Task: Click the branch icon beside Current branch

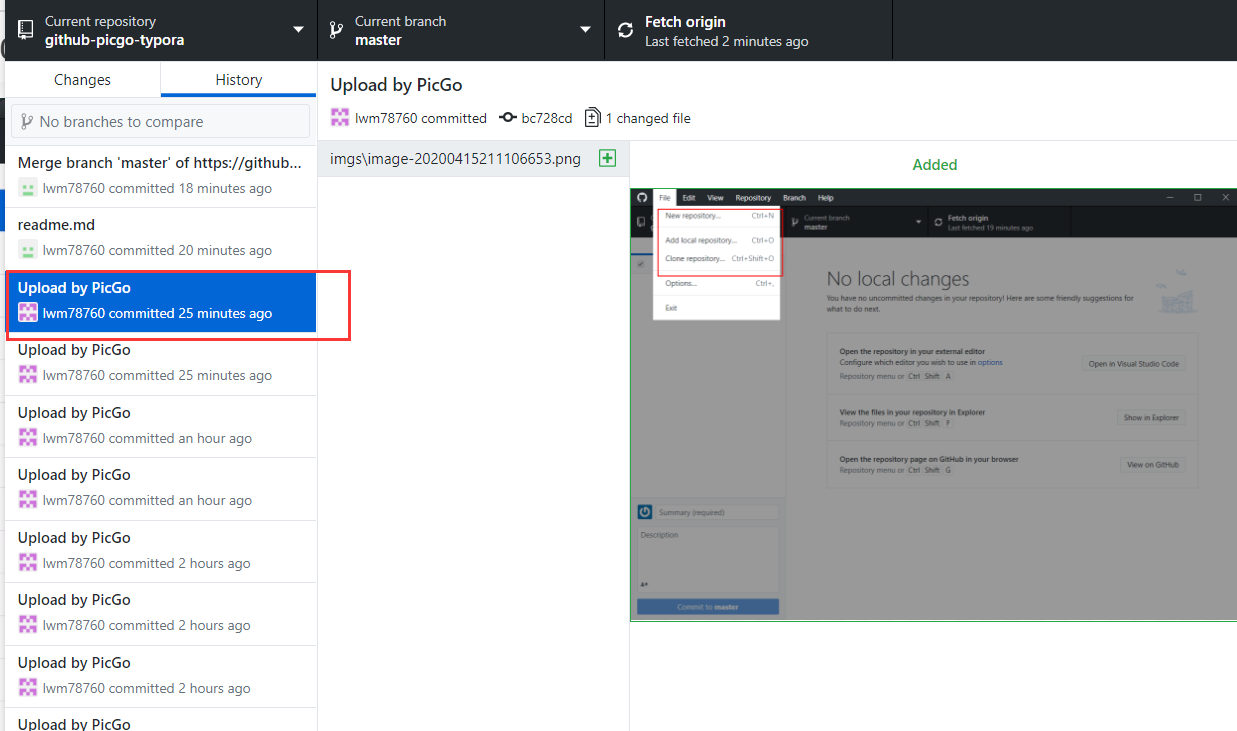Action: click(337, 30)
